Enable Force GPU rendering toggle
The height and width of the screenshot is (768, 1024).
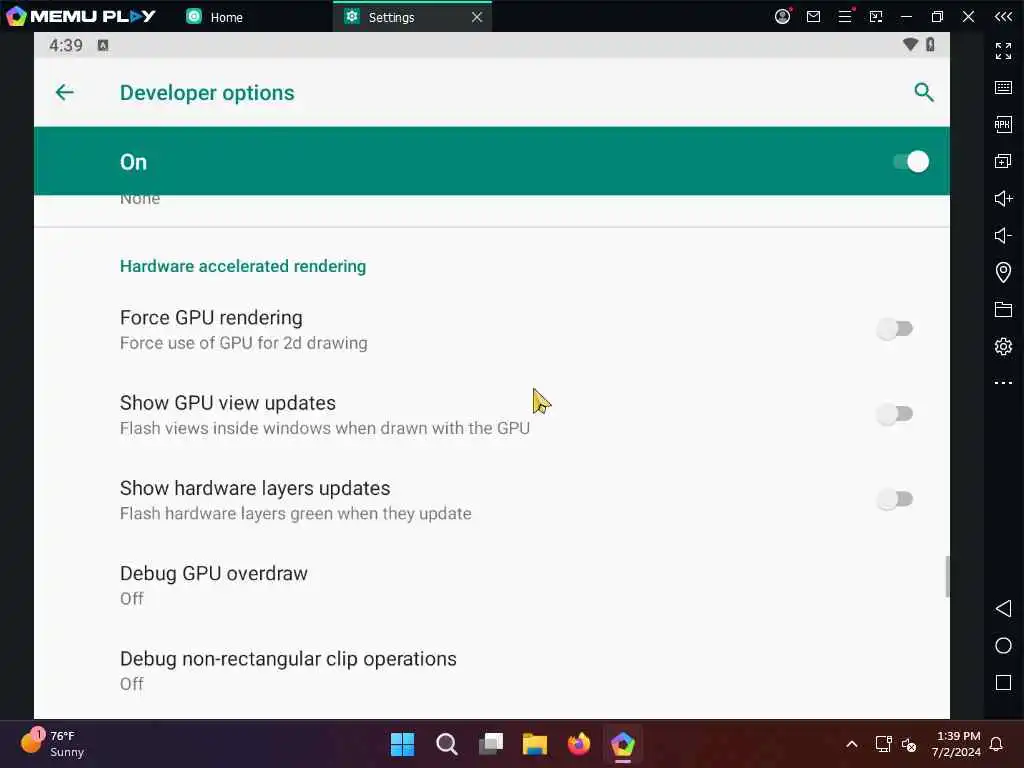tap(894, 329)
